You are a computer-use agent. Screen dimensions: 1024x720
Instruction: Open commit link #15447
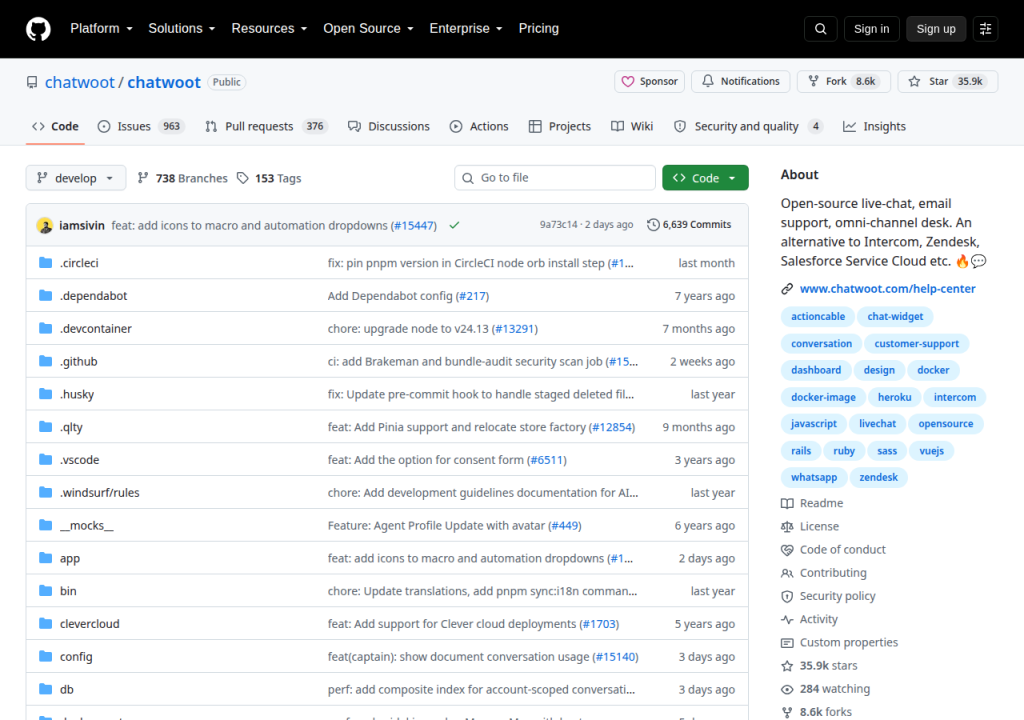[x=413, y=225]
